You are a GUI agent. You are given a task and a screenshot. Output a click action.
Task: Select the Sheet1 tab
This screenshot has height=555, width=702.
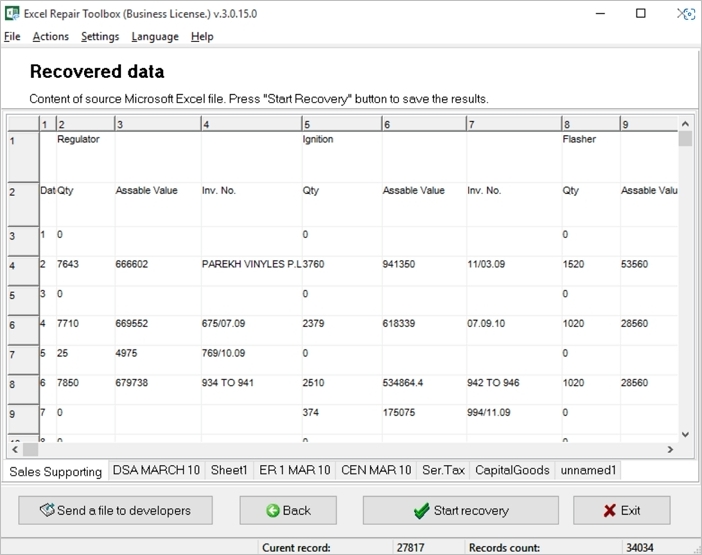click(229, 470)
